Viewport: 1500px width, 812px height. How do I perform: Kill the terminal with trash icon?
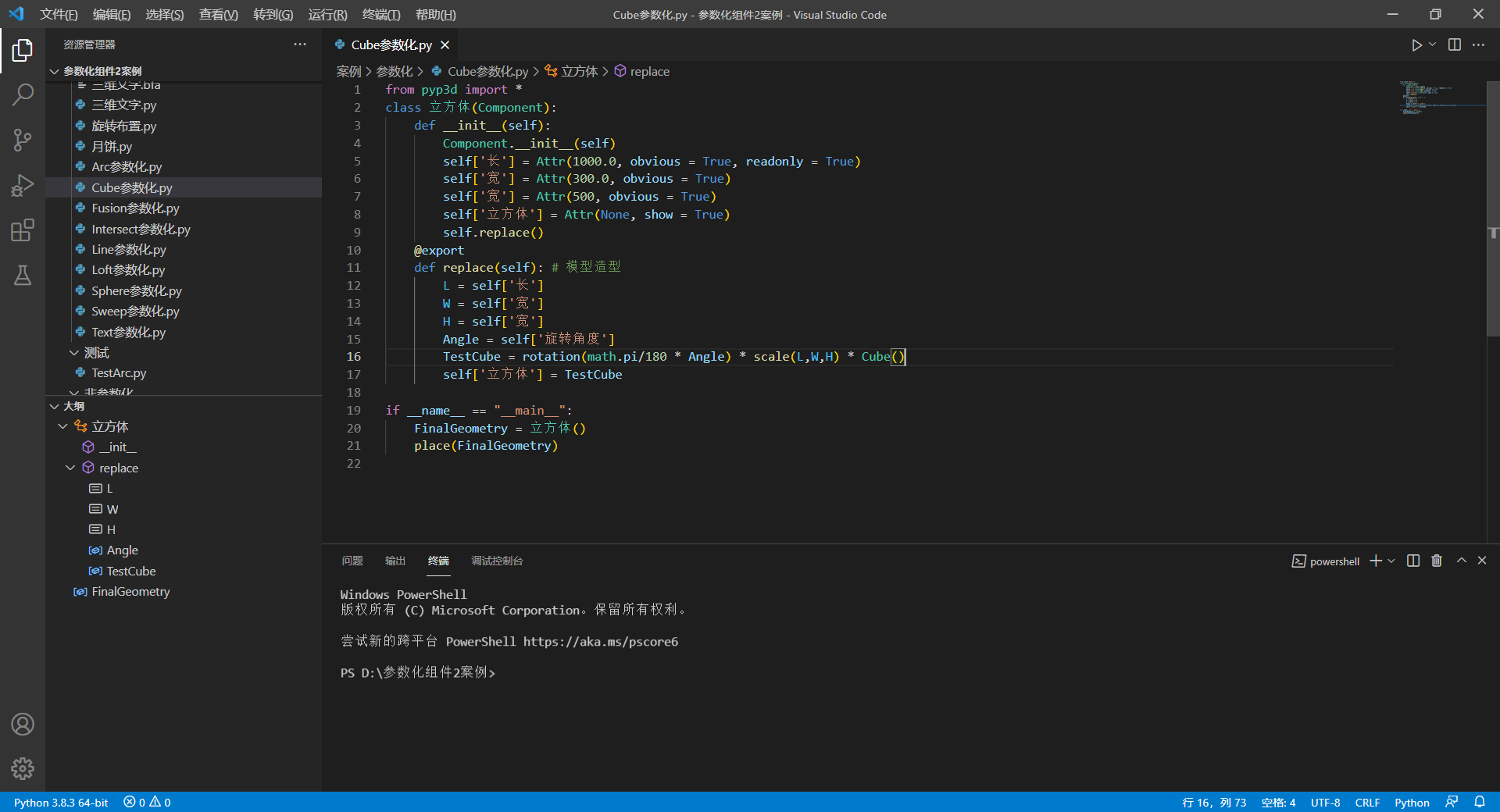click(1436, 561)
